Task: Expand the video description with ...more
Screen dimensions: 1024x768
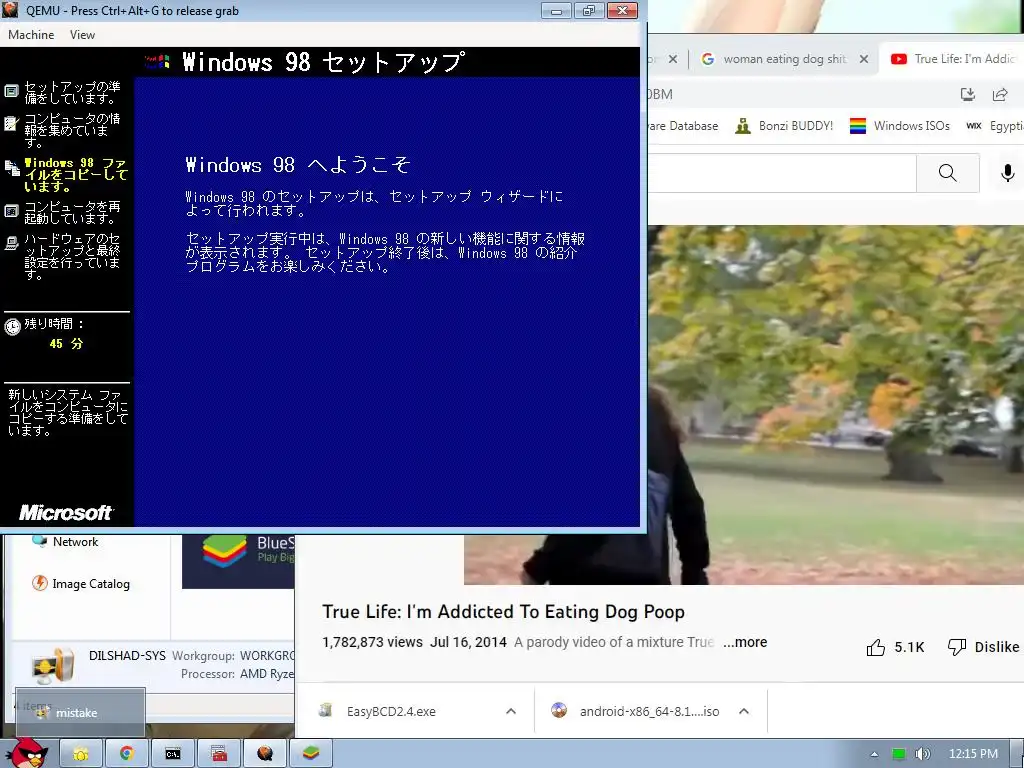Action: 745,642
